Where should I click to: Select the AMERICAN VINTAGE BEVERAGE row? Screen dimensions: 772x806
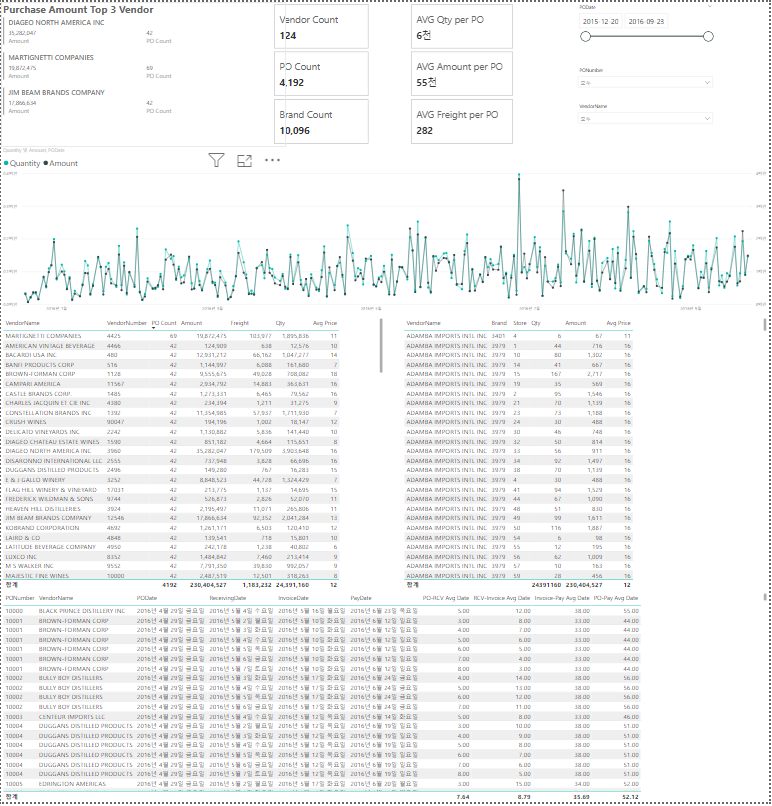(172, 346)
